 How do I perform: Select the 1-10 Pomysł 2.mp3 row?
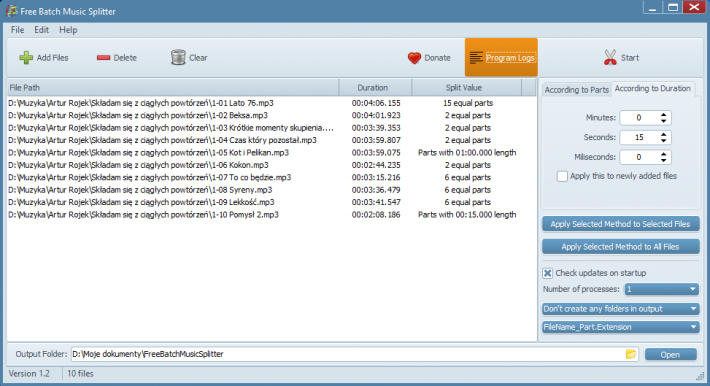point(271,215)
